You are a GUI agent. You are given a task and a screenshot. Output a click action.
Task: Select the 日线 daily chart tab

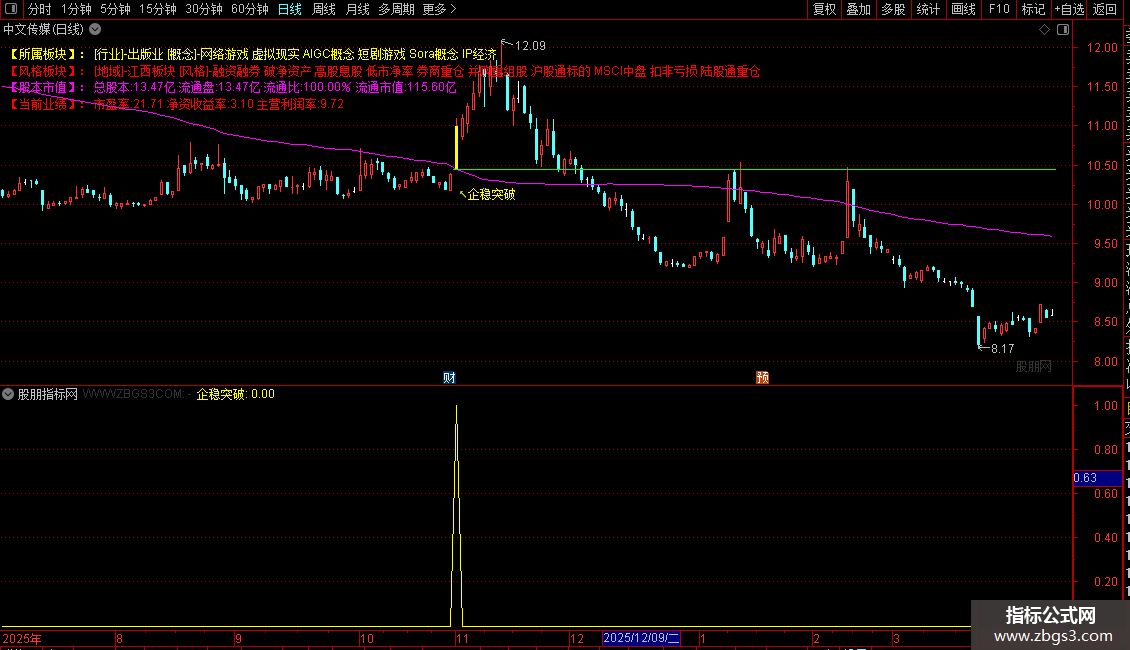tap(290, 9)
